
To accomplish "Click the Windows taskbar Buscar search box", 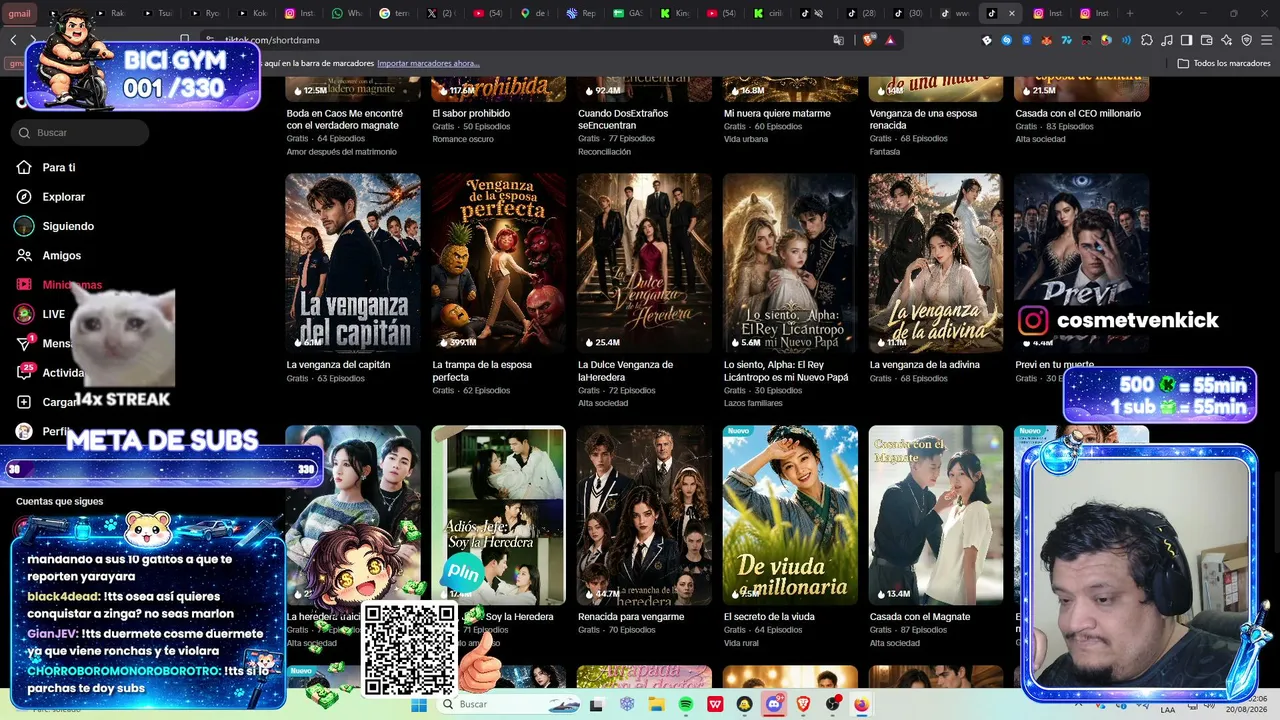I will (507, 704).
